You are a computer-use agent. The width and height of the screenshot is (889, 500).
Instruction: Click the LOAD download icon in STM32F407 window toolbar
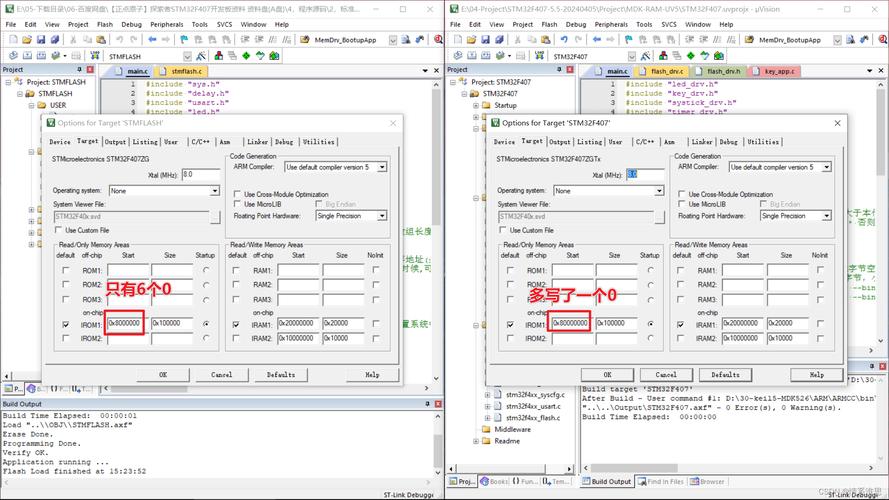pos(539,56)
